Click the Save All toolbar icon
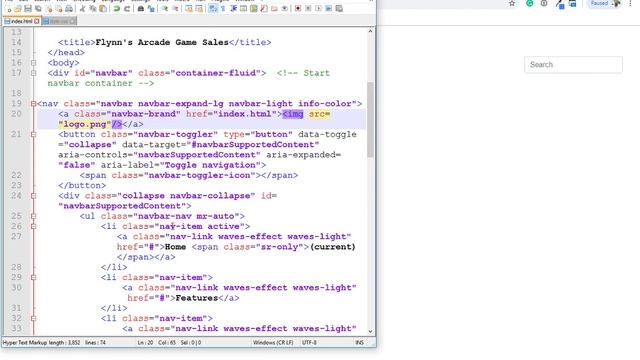This screenshot has width=640, height=360. (38, 9)
